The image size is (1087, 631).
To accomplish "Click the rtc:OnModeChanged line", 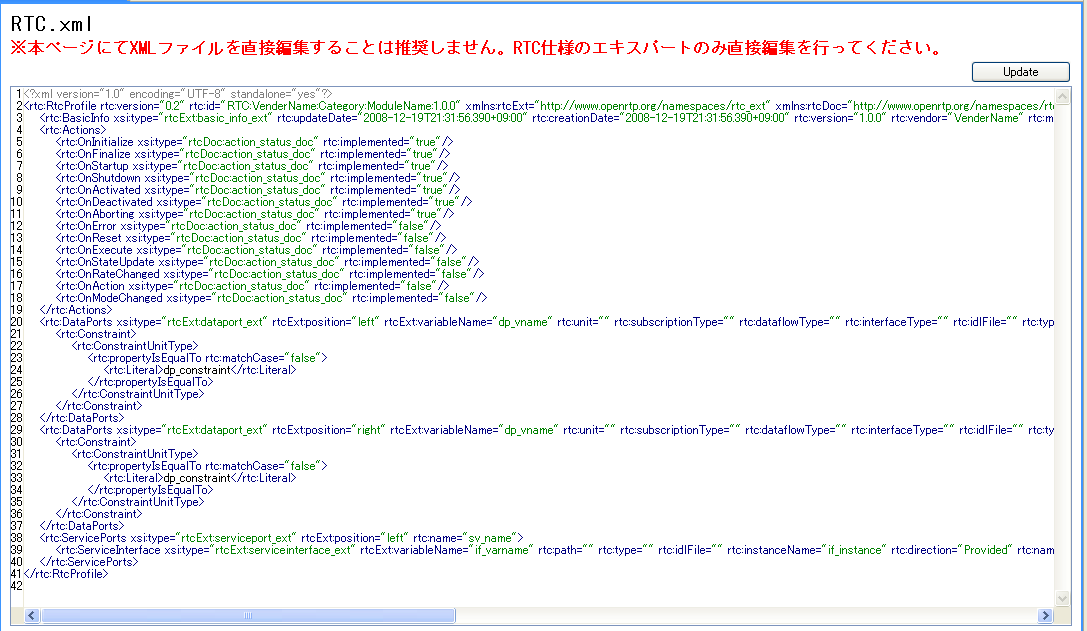I will (272, 298).
